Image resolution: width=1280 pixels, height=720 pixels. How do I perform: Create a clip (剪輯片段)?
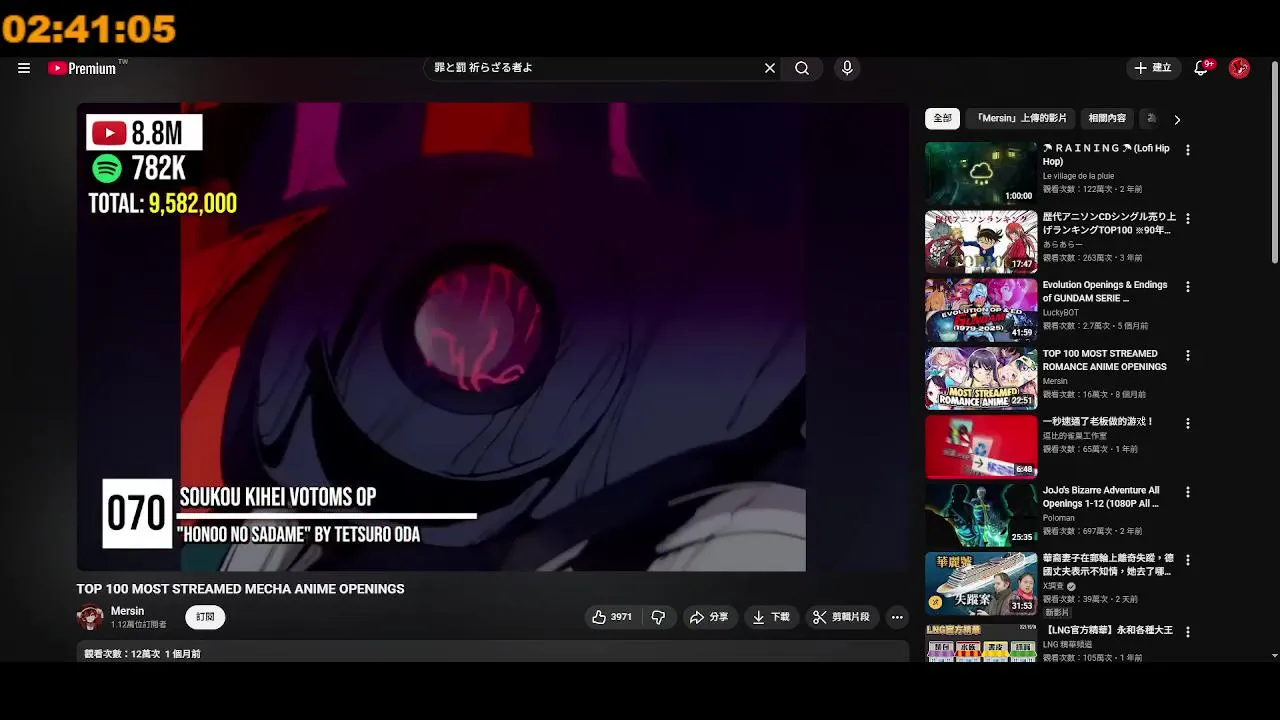coord(841,617)
